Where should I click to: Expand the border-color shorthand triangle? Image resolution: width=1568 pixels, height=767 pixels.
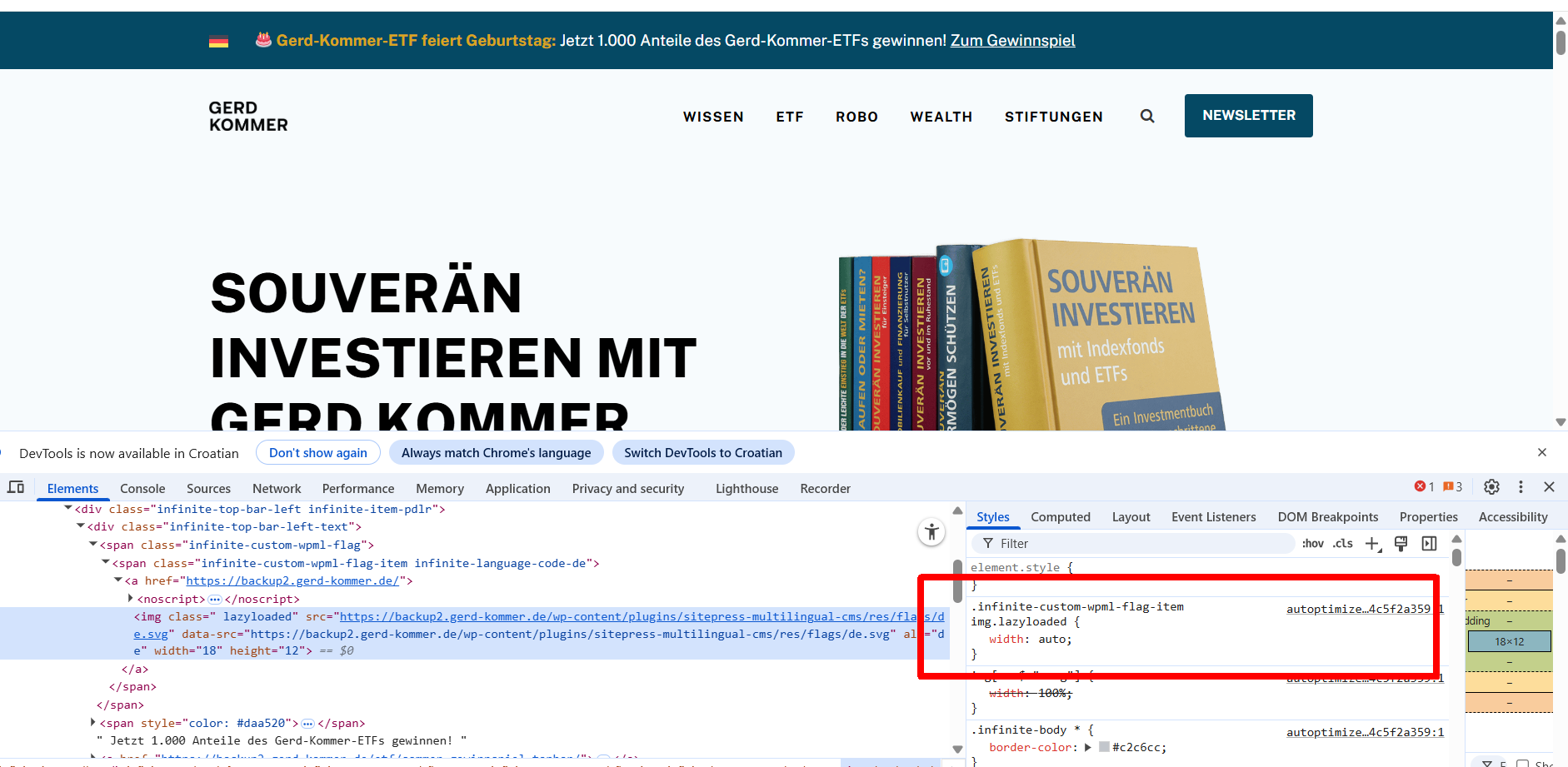(x=1088, y=747)
